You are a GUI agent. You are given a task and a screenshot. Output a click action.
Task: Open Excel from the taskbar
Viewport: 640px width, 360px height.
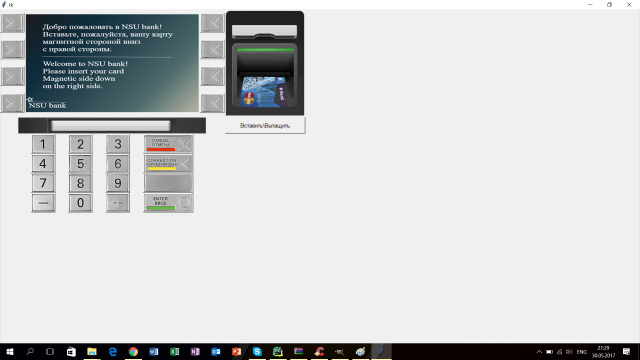[x=174, y=351]
